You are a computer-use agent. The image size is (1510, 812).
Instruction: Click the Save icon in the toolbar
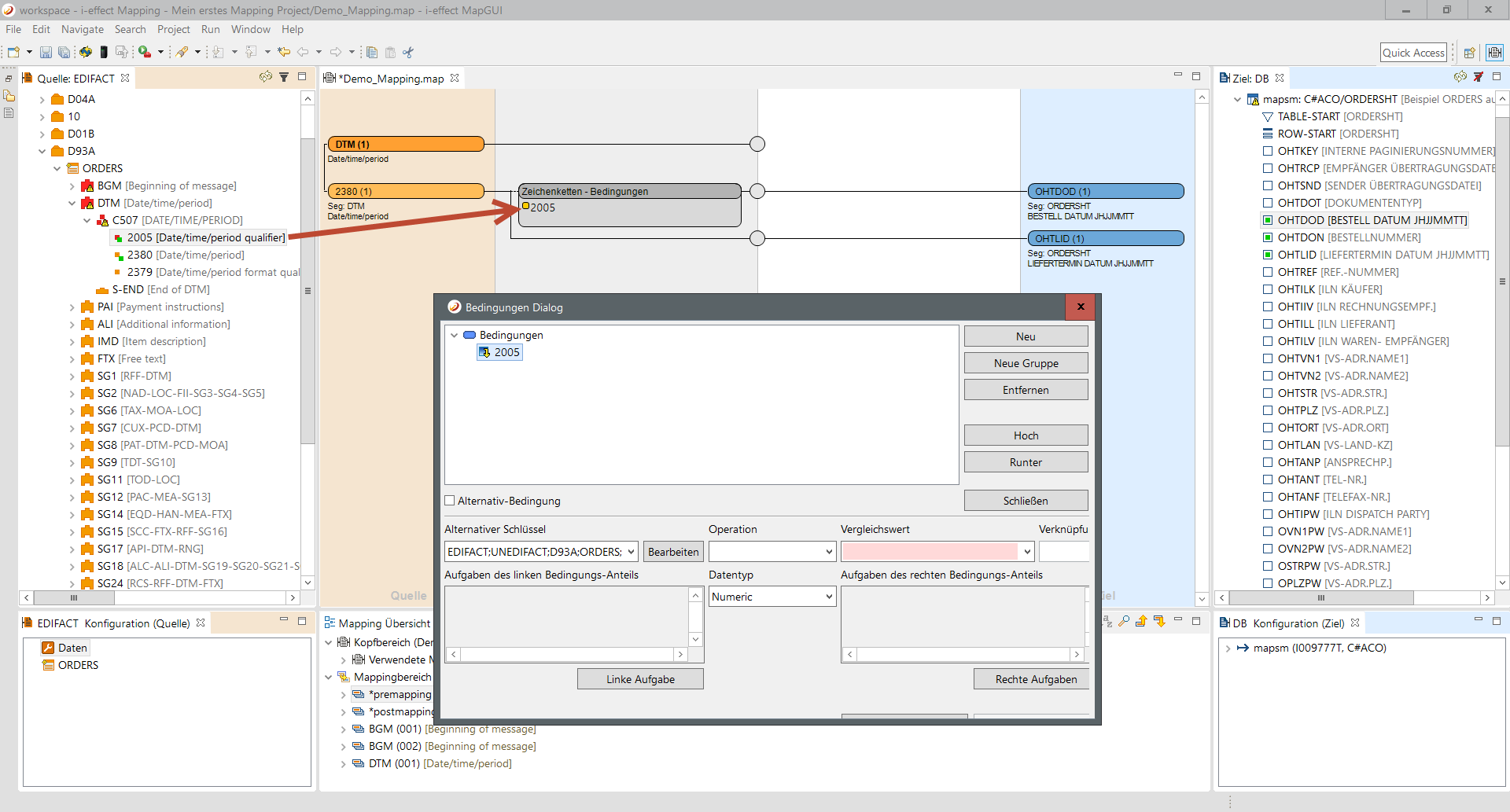click(x=46, y=53)
